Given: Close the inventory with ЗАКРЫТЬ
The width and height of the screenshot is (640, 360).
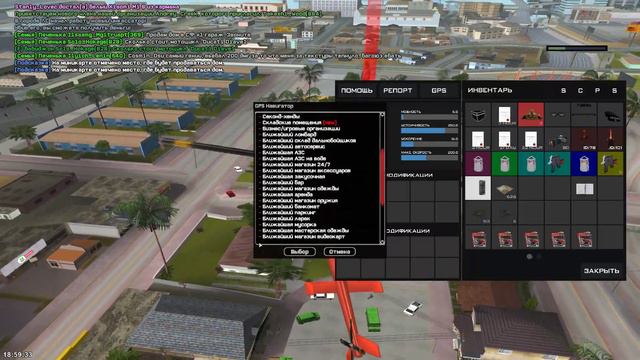Looking at the screenshot, I should coord(601,271).
